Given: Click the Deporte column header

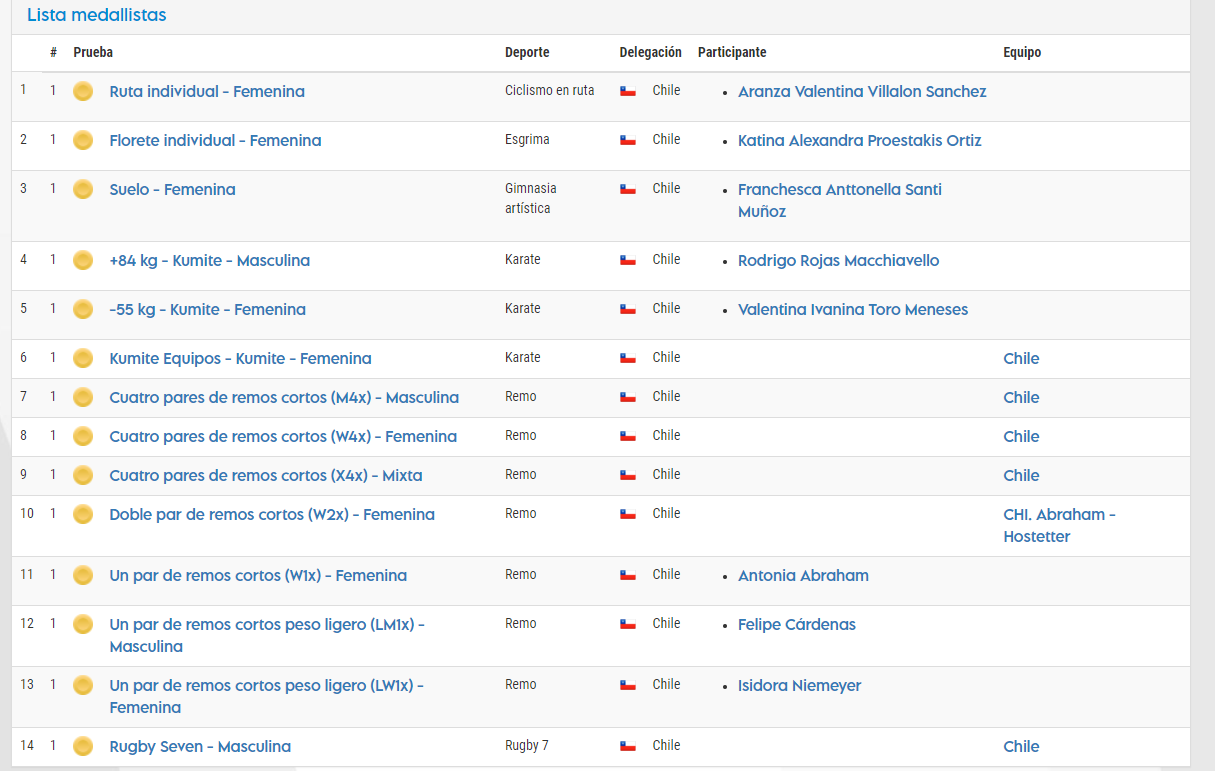Looking at the screenshot, I should click(527, 52).
